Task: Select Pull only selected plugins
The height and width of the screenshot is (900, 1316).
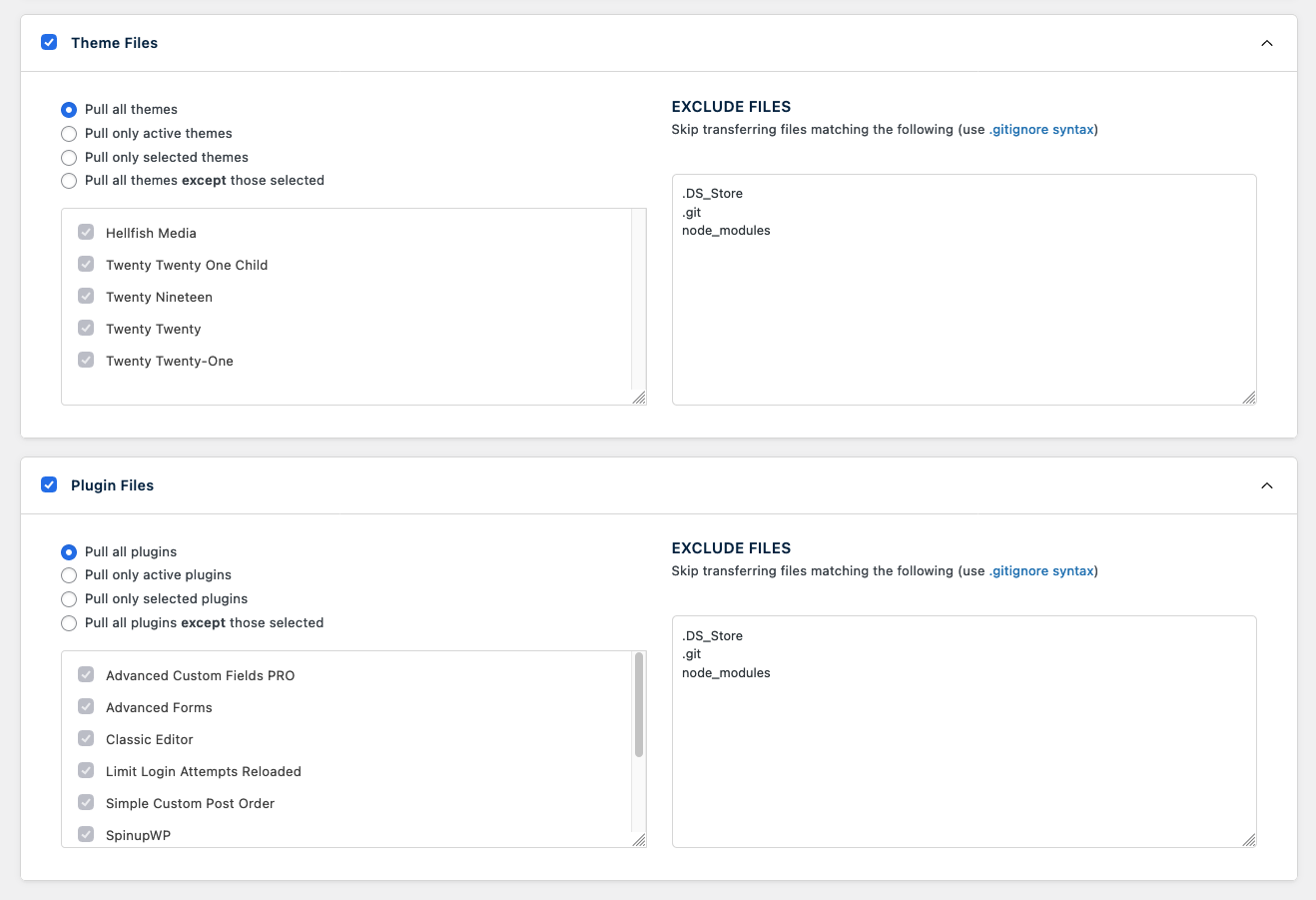Action: point(69,599)
